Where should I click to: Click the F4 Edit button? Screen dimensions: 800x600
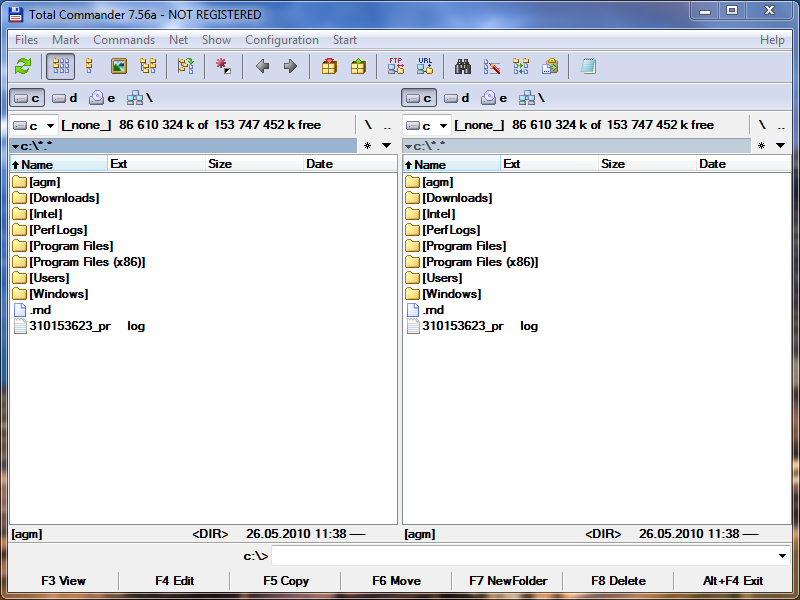click(174, 581)
